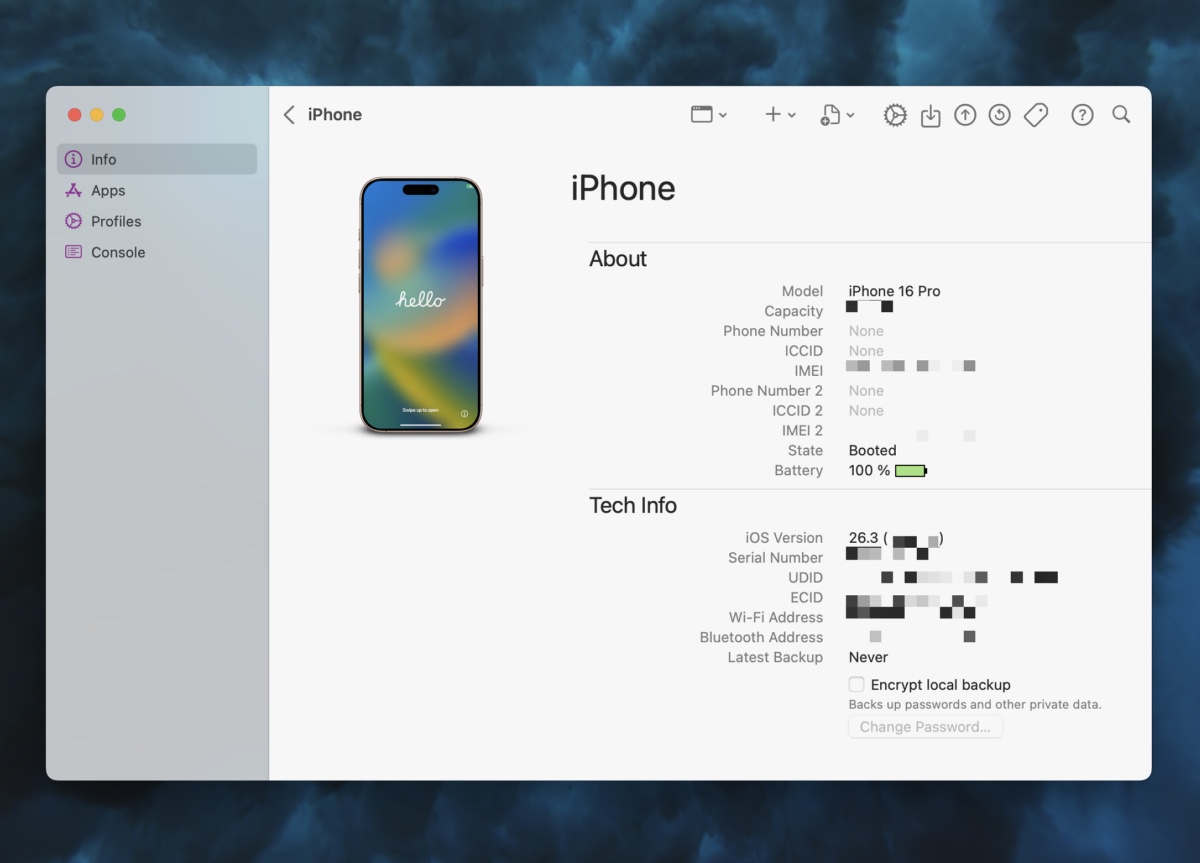Open the Blueprints document dropdown
Viewport: 1200px width, 863px height.
(838, 115)
